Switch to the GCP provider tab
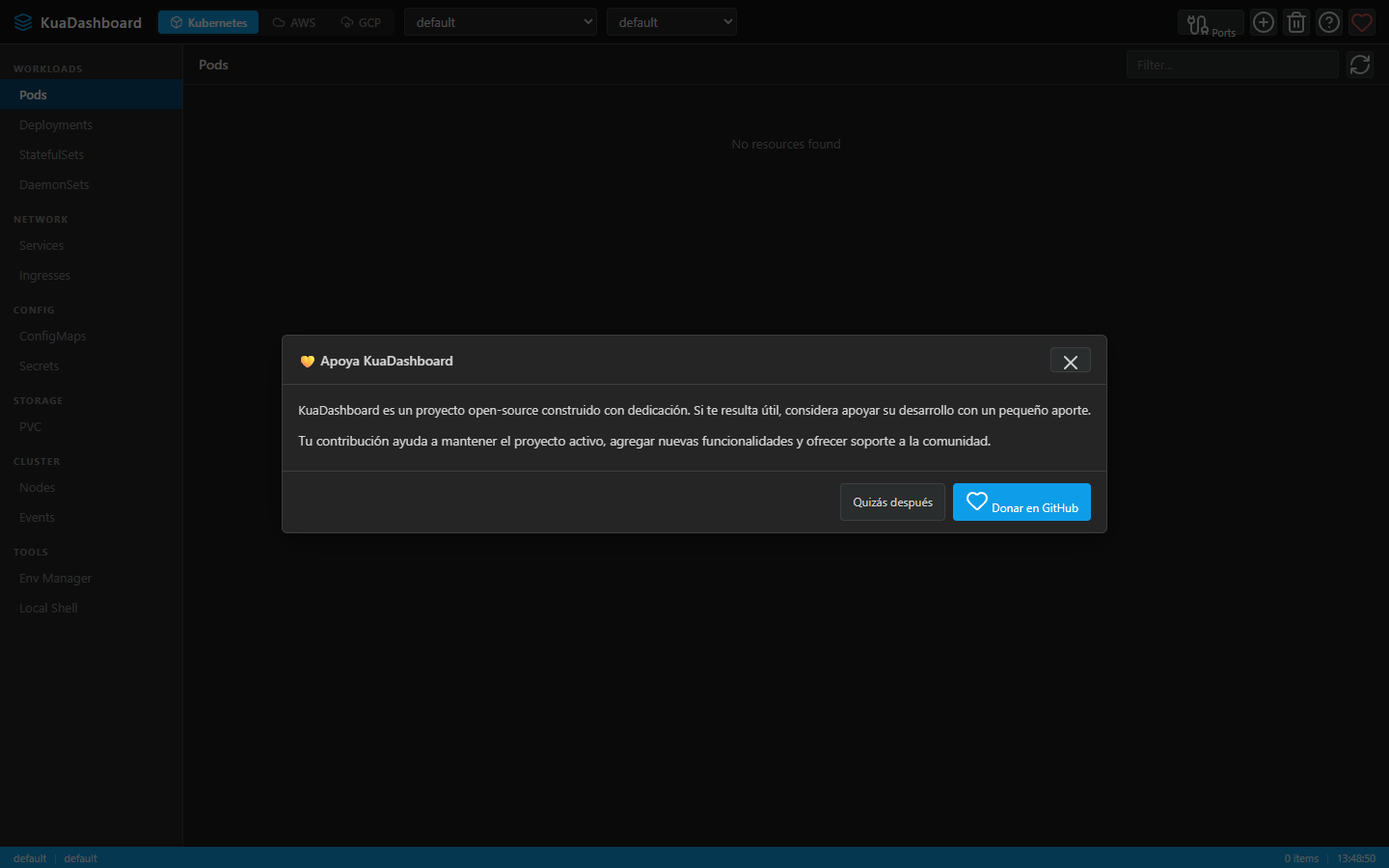This screenshot has height=868, width=1389. 361,22
